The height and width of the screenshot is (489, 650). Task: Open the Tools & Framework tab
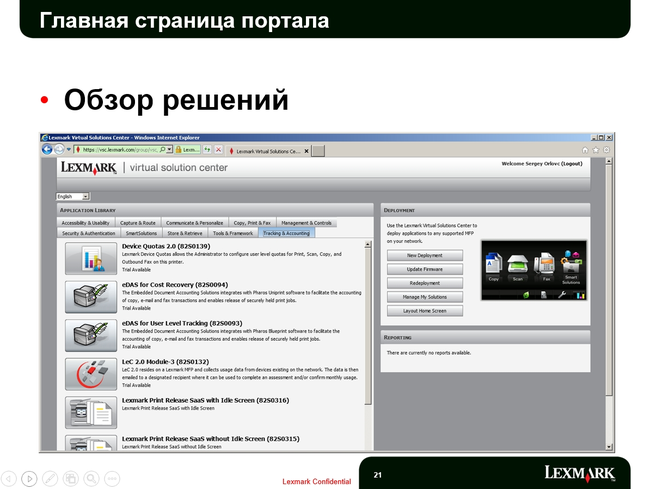(233, 233)
